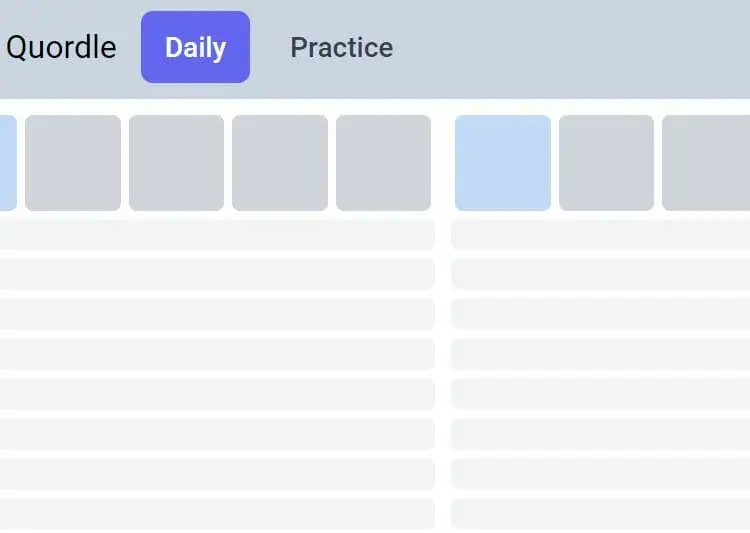The width and height of the screenshot is (750, 533).
Task: Open the Practice tab
Action: click(341, 47)
